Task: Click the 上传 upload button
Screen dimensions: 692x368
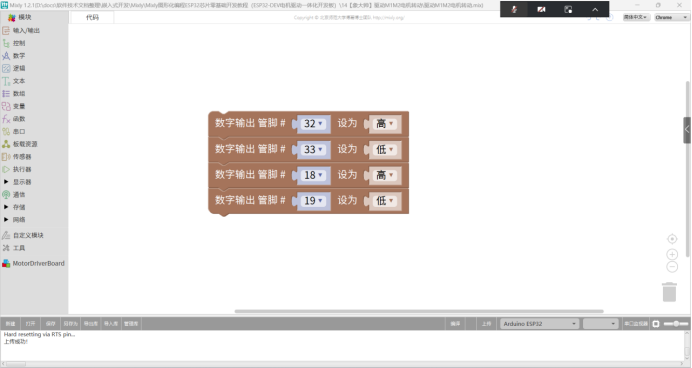Action: [486, 324]
